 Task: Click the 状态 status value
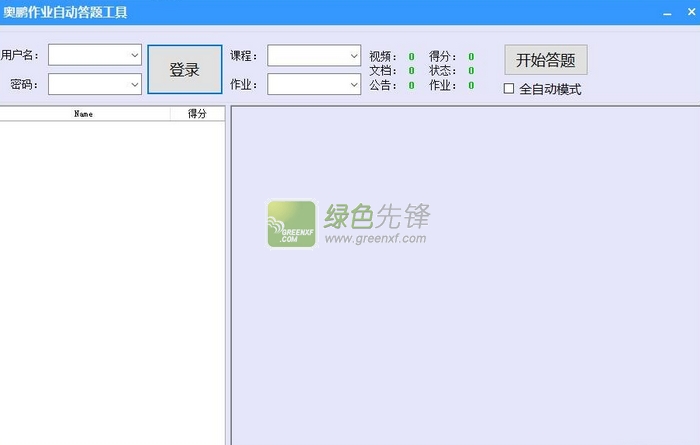471,71
